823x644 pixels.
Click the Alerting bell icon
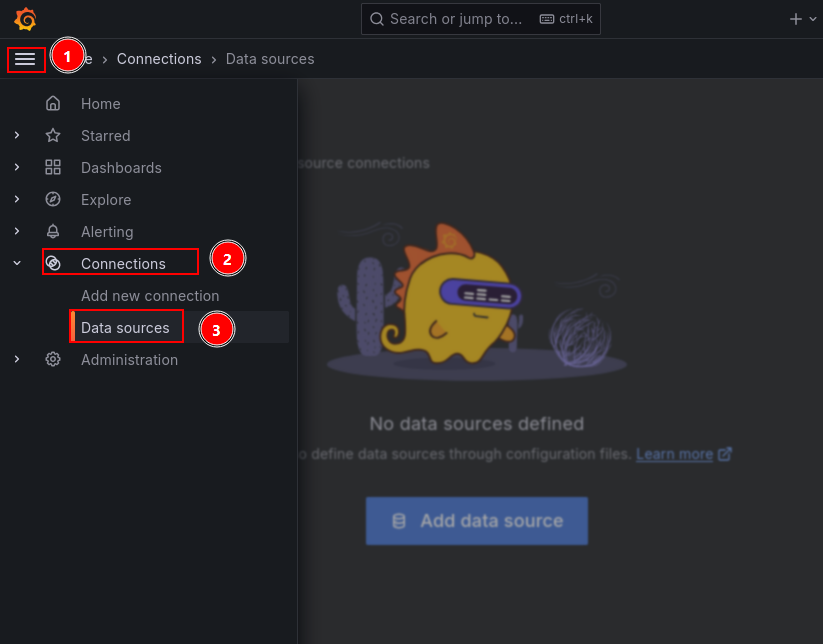(x=52, y=231)
